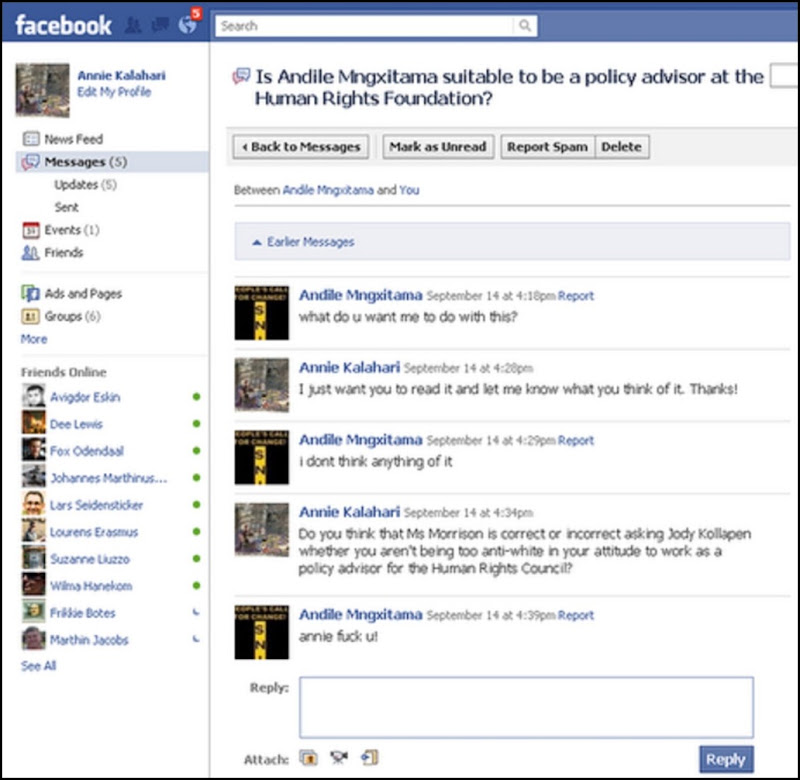Image resolution: width=800 pixels, height=780 pixels.
Task: Attach a link using the link icon
Action: pos(369,758)
